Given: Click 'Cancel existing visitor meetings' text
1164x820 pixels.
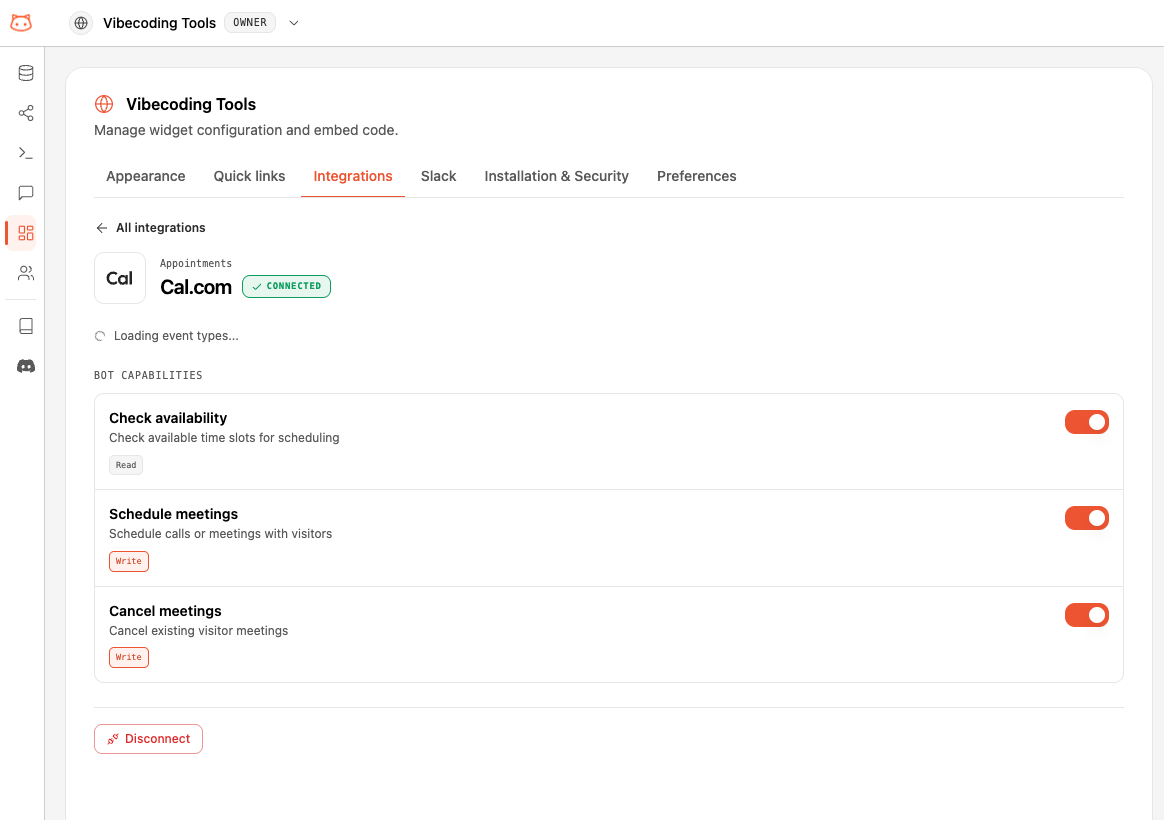Looking at the screenshot, I should (198, 631).
